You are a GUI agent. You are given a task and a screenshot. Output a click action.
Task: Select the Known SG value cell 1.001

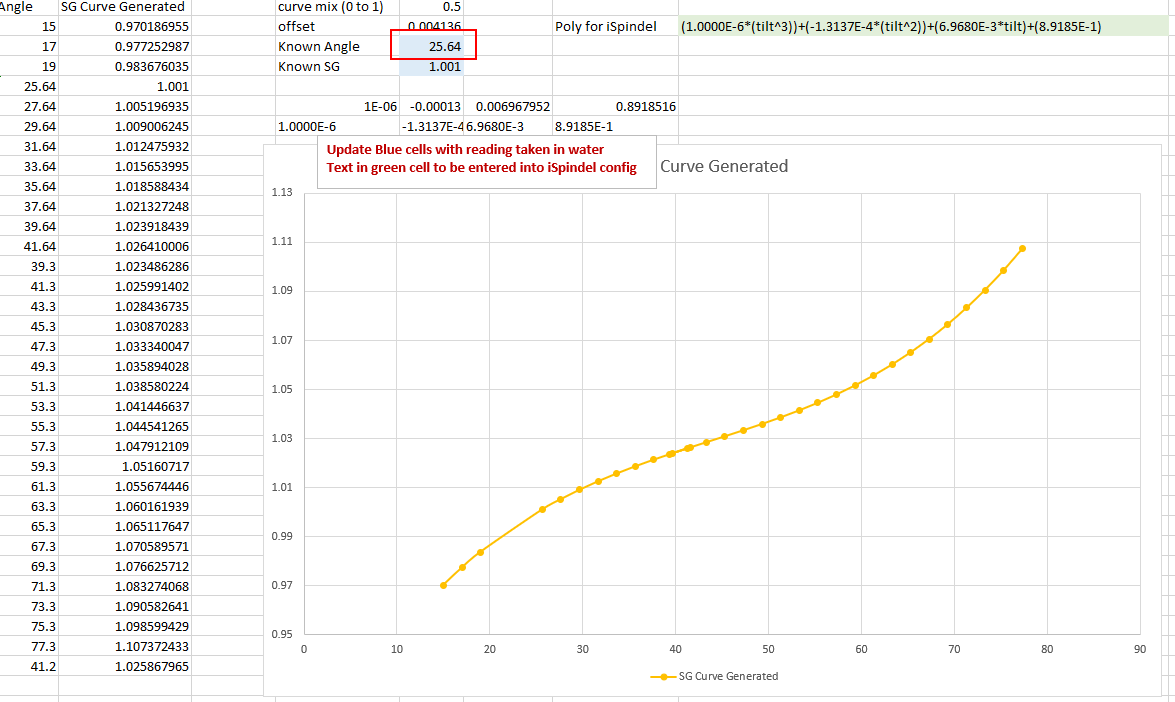point(431,66)
